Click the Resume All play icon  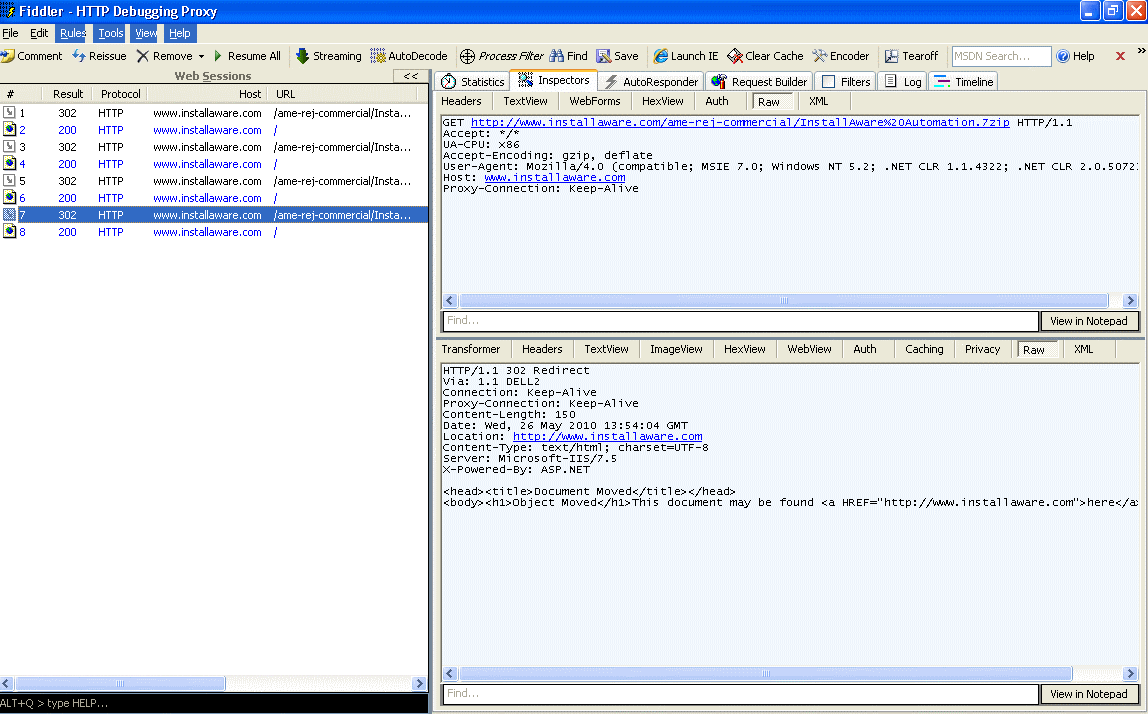click(217, 56)
